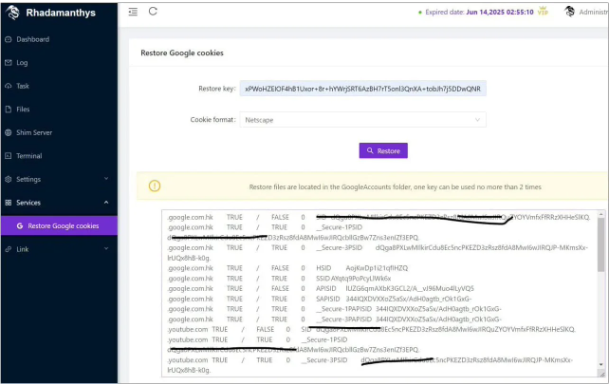The width and height of the screenshot is (612, 384).
Task: Click the youtube.com __Secure-3PSID row
Action: click(370, 365)
